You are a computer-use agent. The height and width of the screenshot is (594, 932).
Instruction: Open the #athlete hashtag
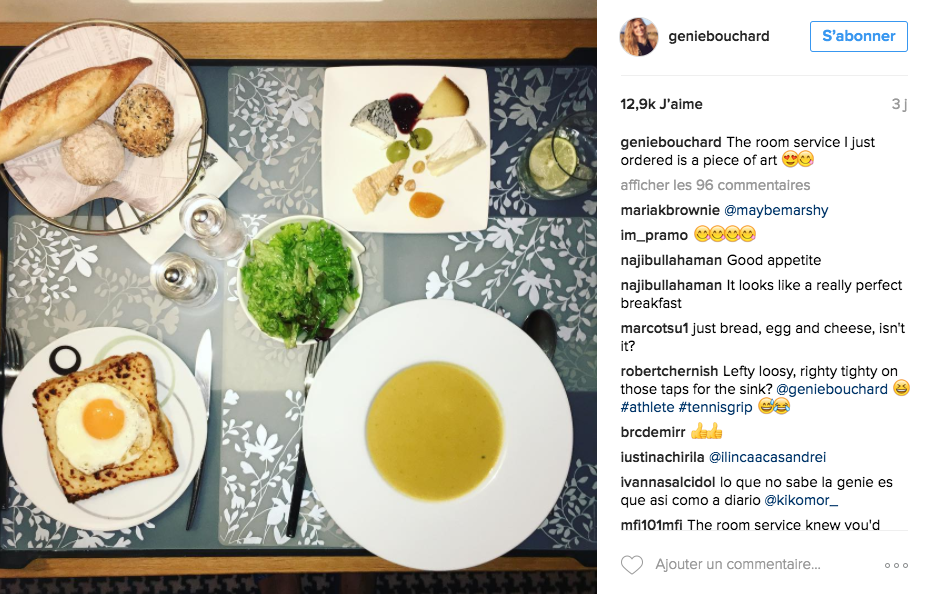(647, 407)
